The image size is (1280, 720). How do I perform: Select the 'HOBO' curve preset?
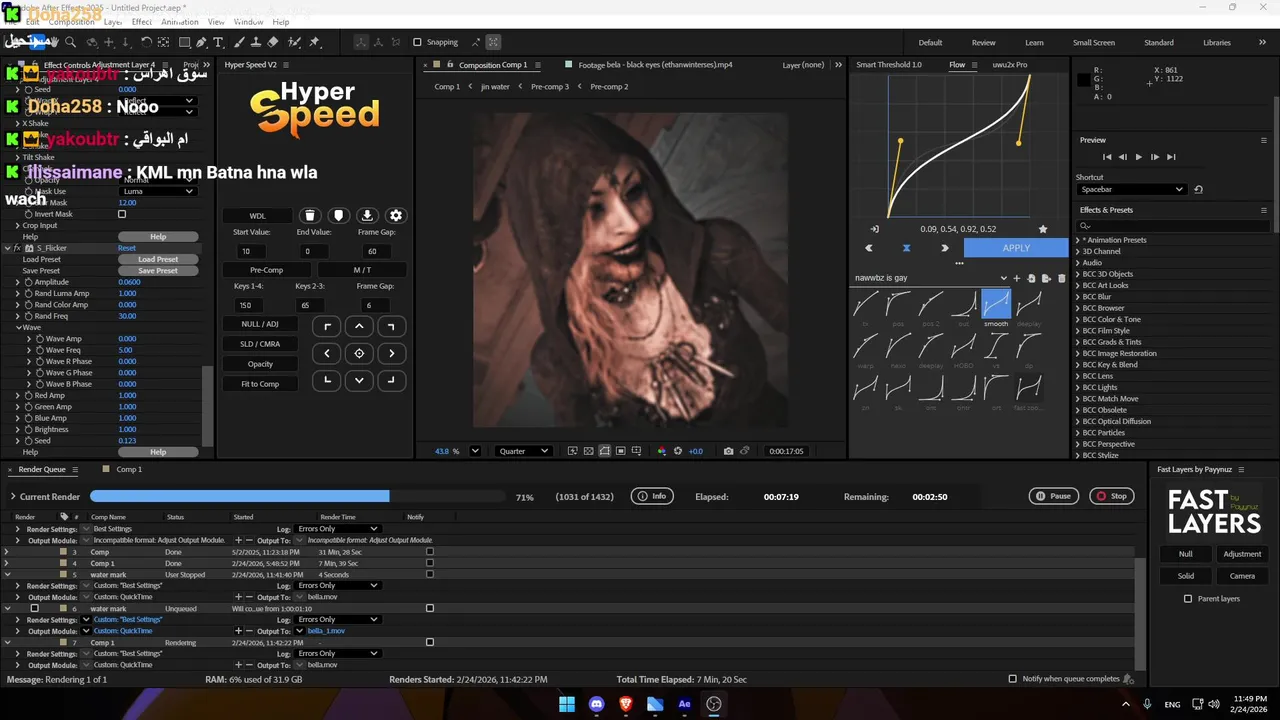point(964,350)
